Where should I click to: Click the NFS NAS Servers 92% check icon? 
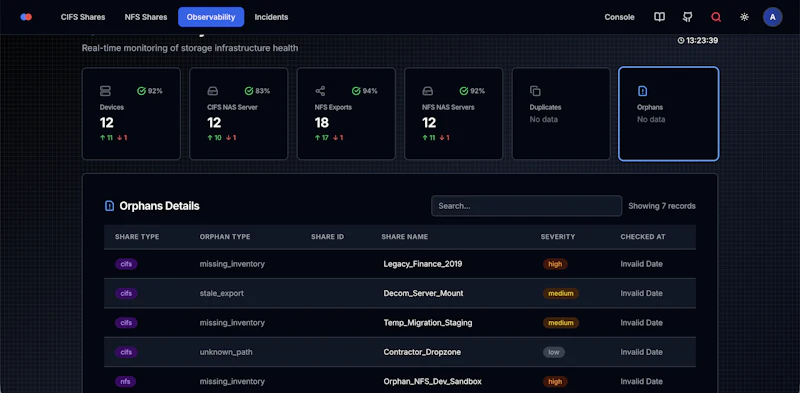click(x=464, y=91)
